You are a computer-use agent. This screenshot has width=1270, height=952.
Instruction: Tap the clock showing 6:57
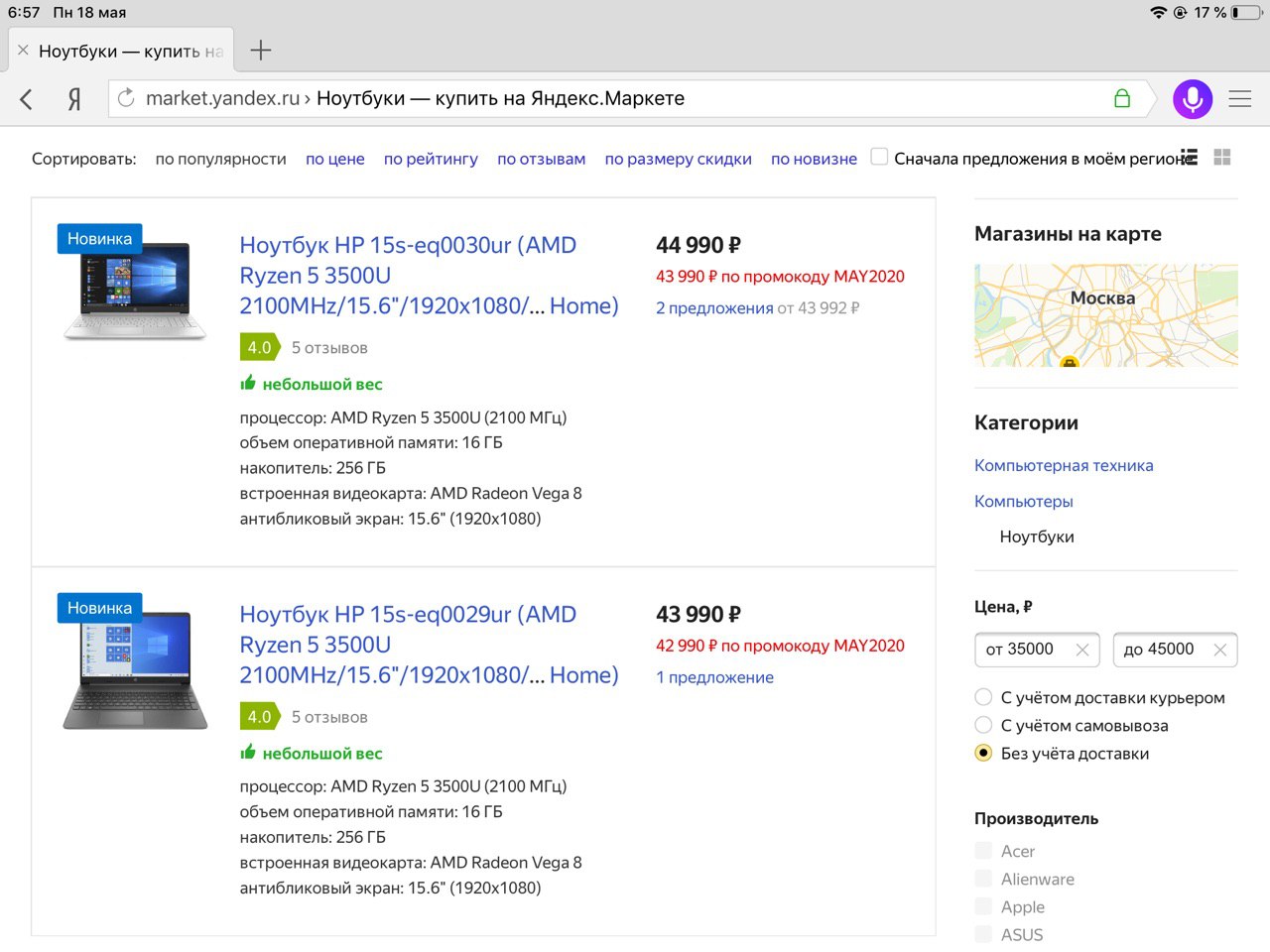pos(24,13)
